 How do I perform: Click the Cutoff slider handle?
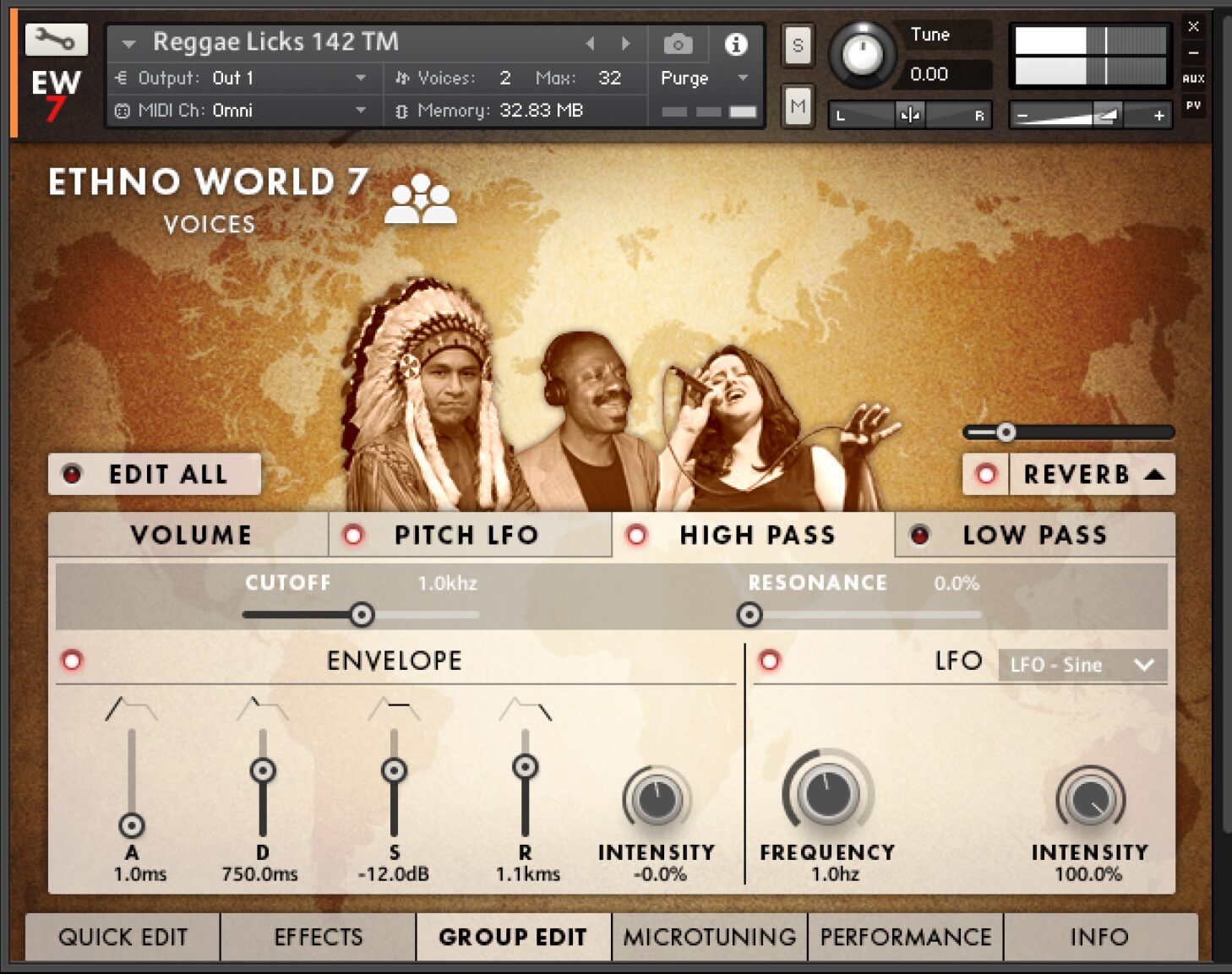(362, 614)
